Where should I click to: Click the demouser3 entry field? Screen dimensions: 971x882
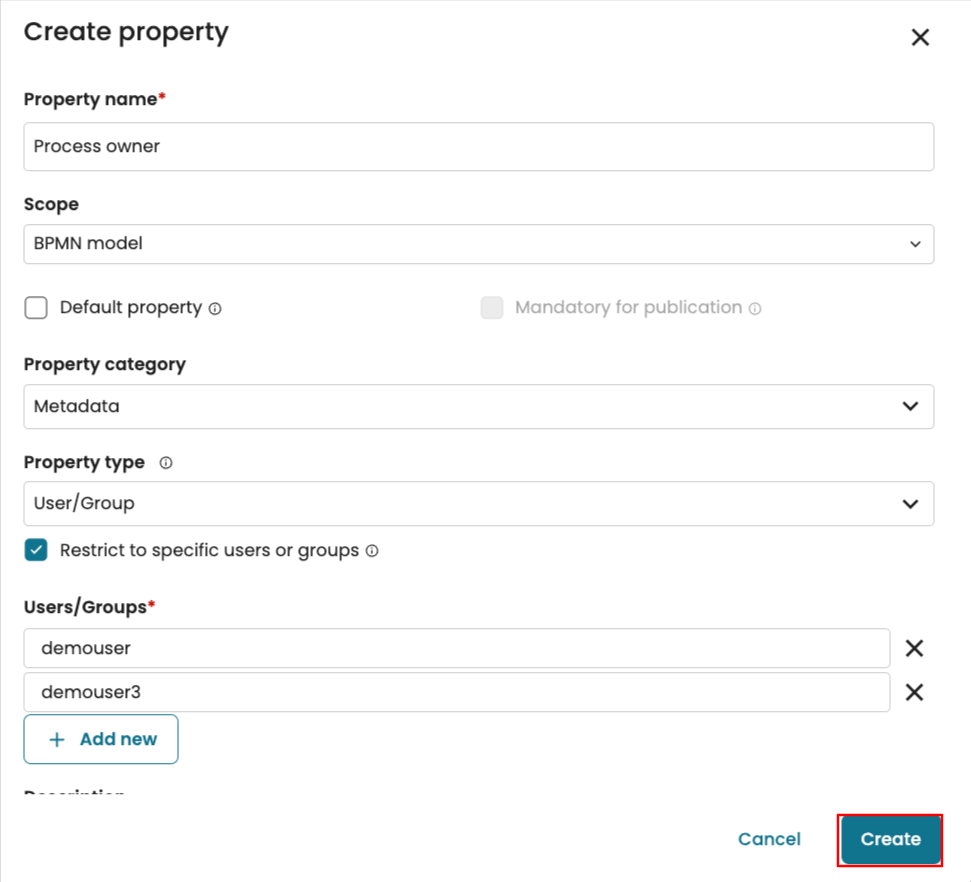pyautogui.click(x=456, y=692)
